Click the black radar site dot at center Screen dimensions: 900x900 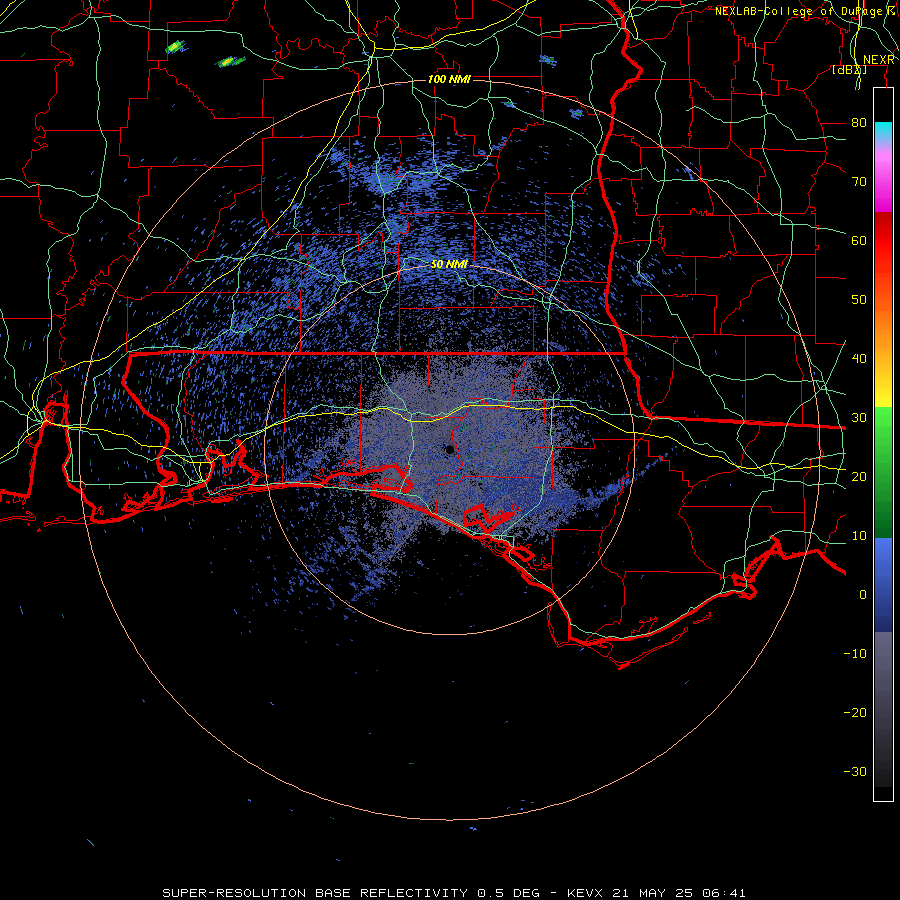coord(450,449)
